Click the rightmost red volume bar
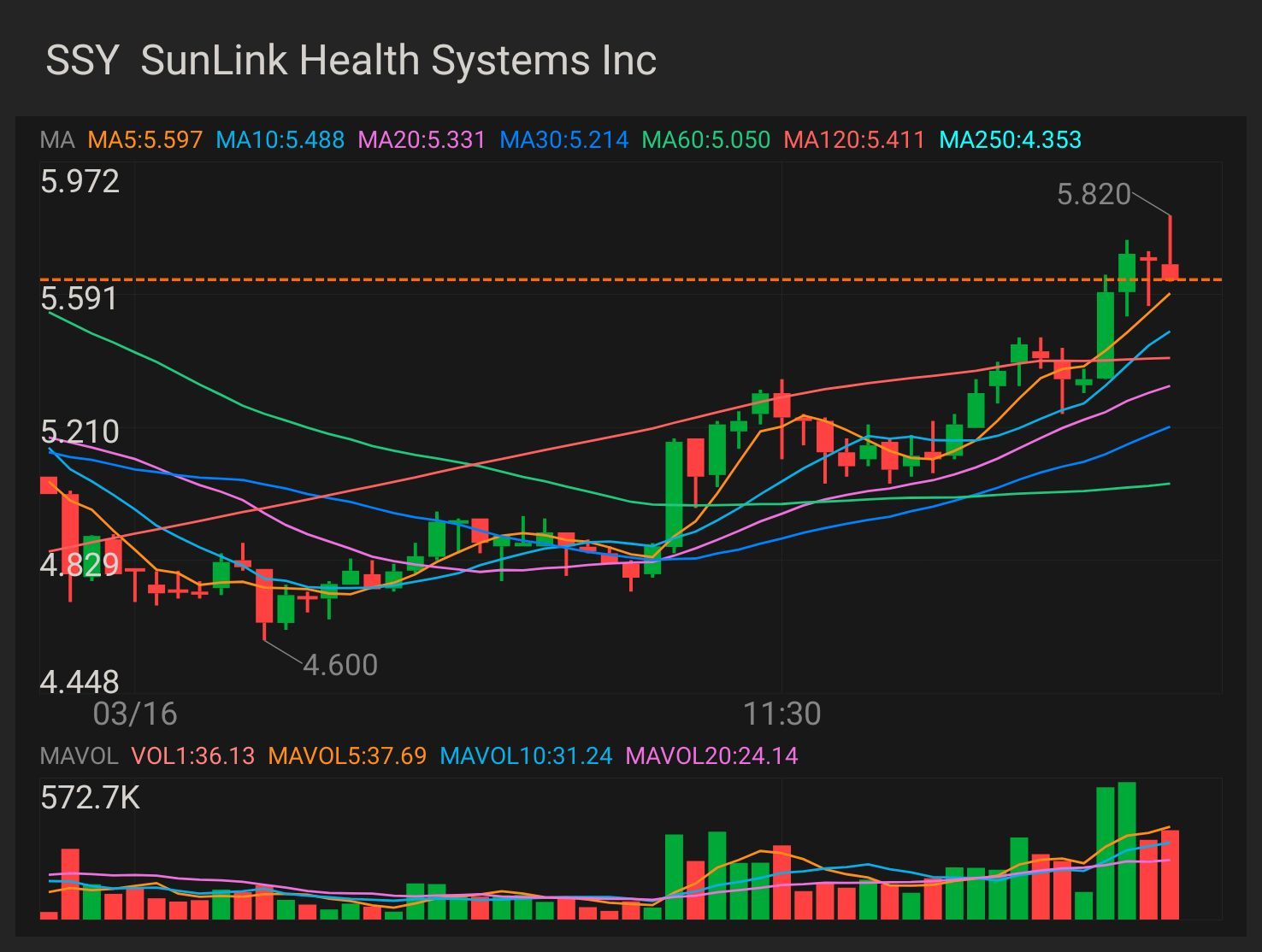 tap(1170, 874)
